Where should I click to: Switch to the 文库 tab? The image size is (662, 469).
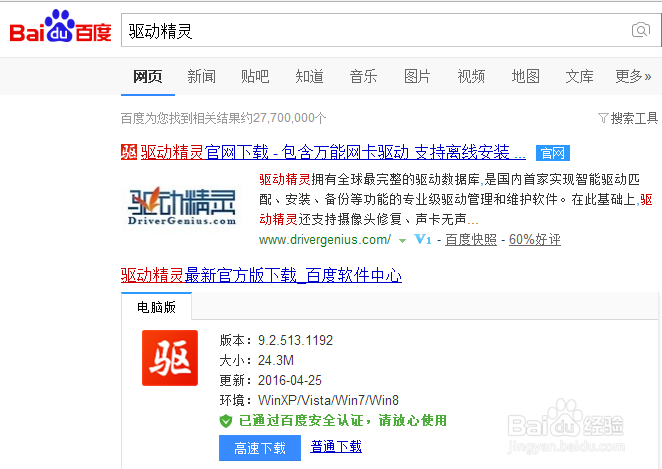tap(579, 77)
